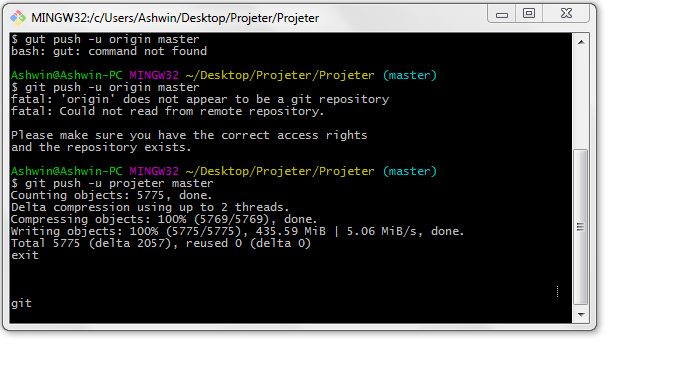Click the '$ gut push -u origin master' line
This screenshot has height=367, width=685.
(105, 39)
